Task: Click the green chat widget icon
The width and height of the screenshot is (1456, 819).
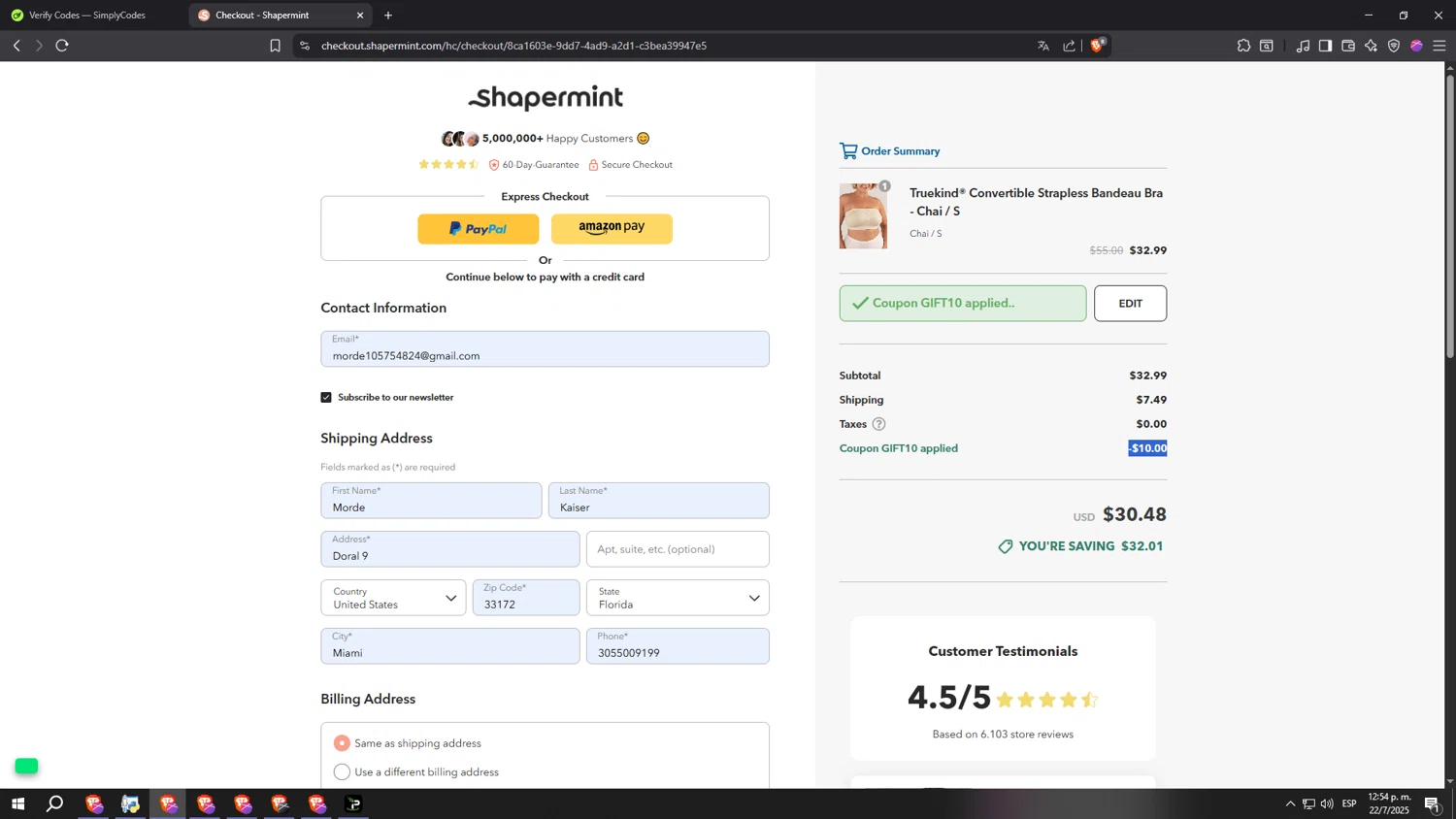Action: 26,767
